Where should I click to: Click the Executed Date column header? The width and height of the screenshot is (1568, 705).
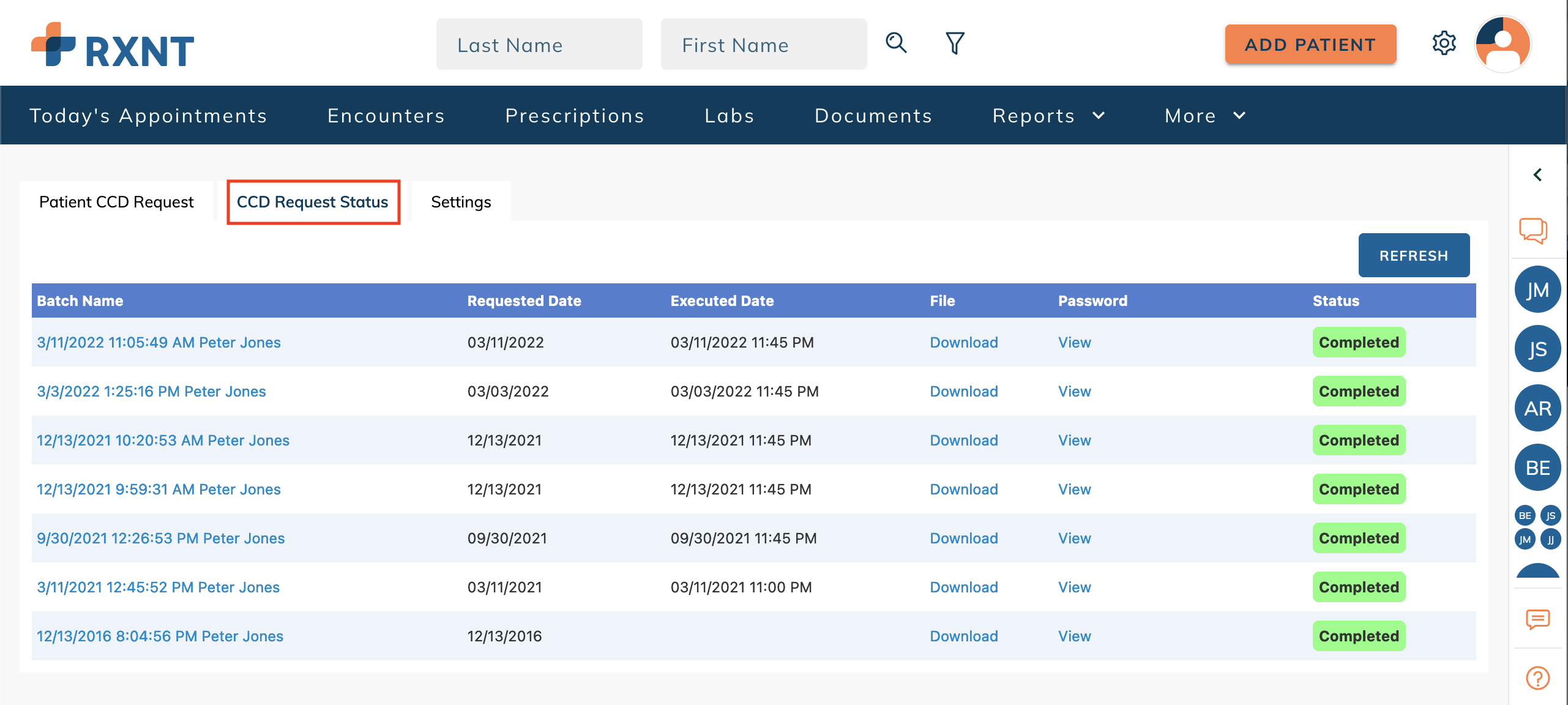click(722, 300)
